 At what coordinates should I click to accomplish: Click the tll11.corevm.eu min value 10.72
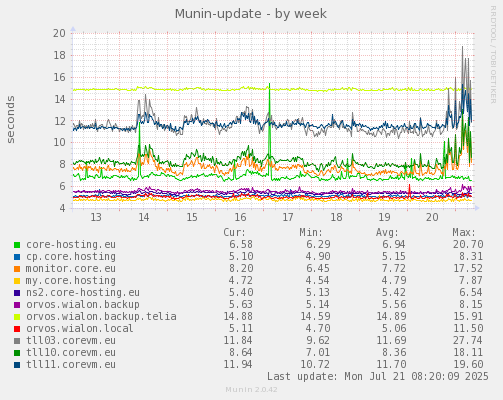point(315,365)
